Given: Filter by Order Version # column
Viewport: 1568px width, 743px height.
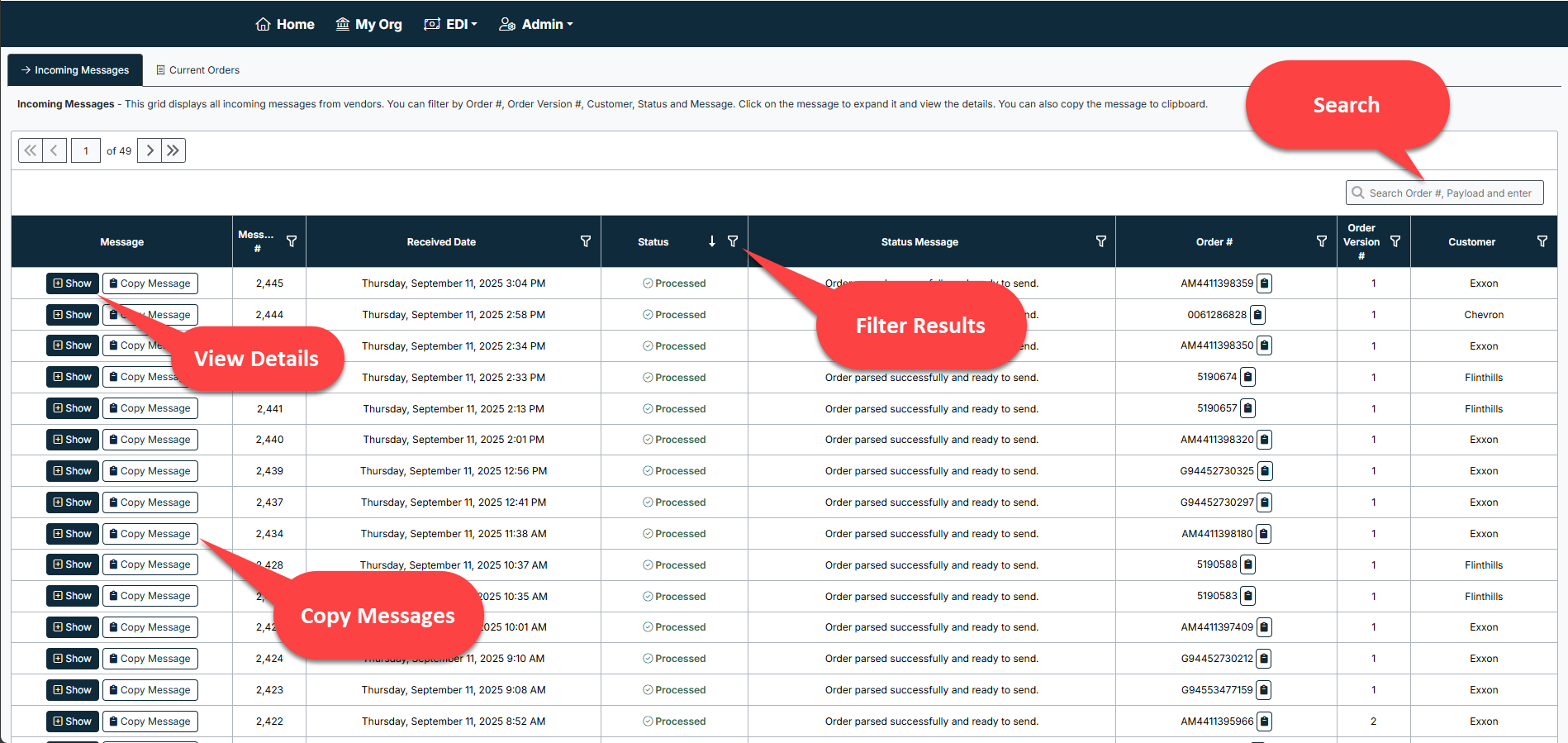Looking at the screenshot, I should (x=1395, y=241).
